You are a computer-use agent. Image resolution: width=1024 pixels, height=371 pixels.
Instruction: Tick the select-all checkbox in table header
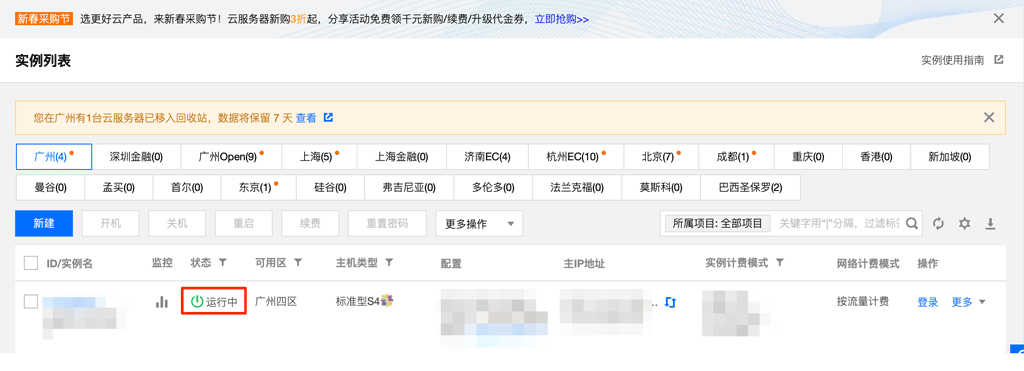tap(31, 263)
